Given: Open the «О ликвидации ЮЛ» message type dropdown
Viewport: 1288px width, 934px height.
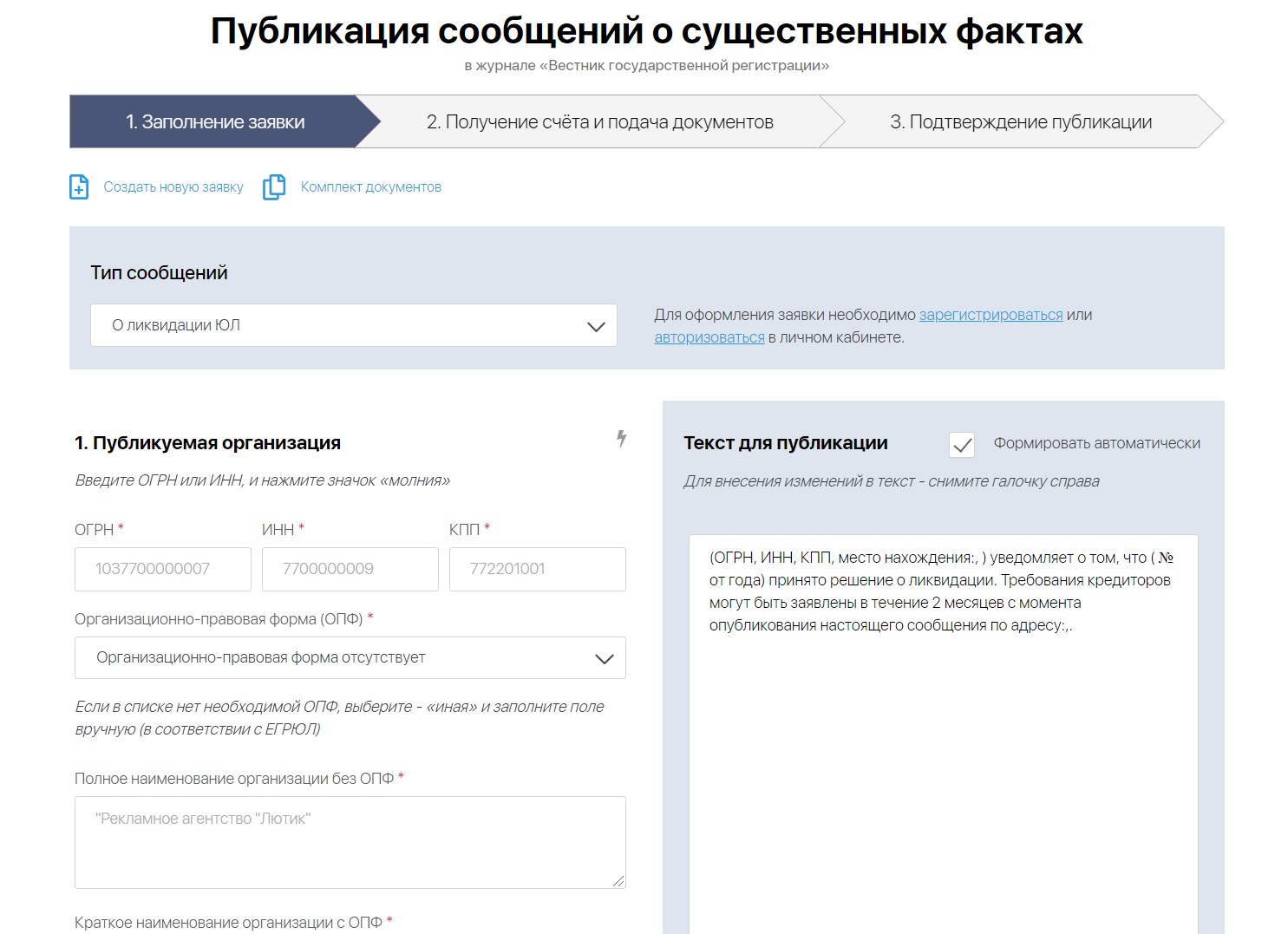Looking at the screenshot, I should coord(353,325).
